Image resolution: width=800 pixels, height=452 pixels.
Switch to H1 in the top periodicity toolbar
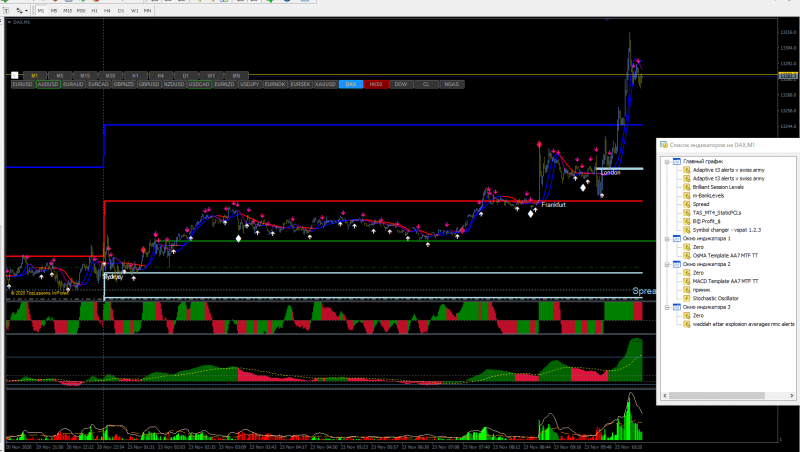click(x=94, y=10)
